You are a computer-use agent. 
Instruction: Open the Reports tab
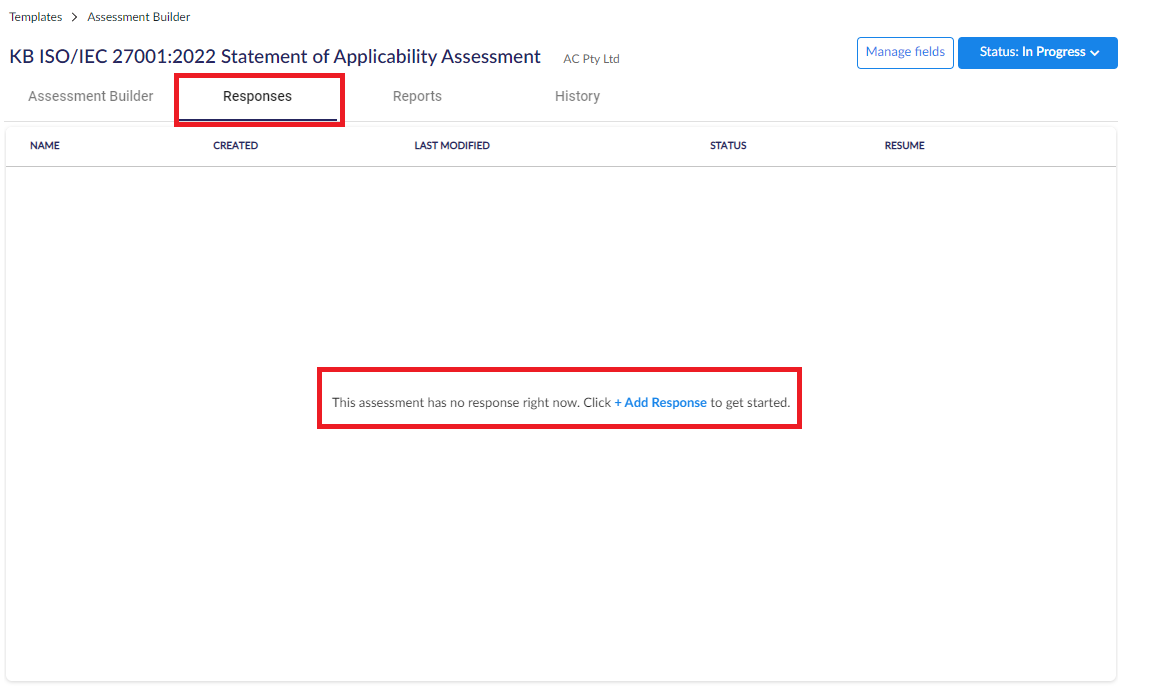[417, 97]
